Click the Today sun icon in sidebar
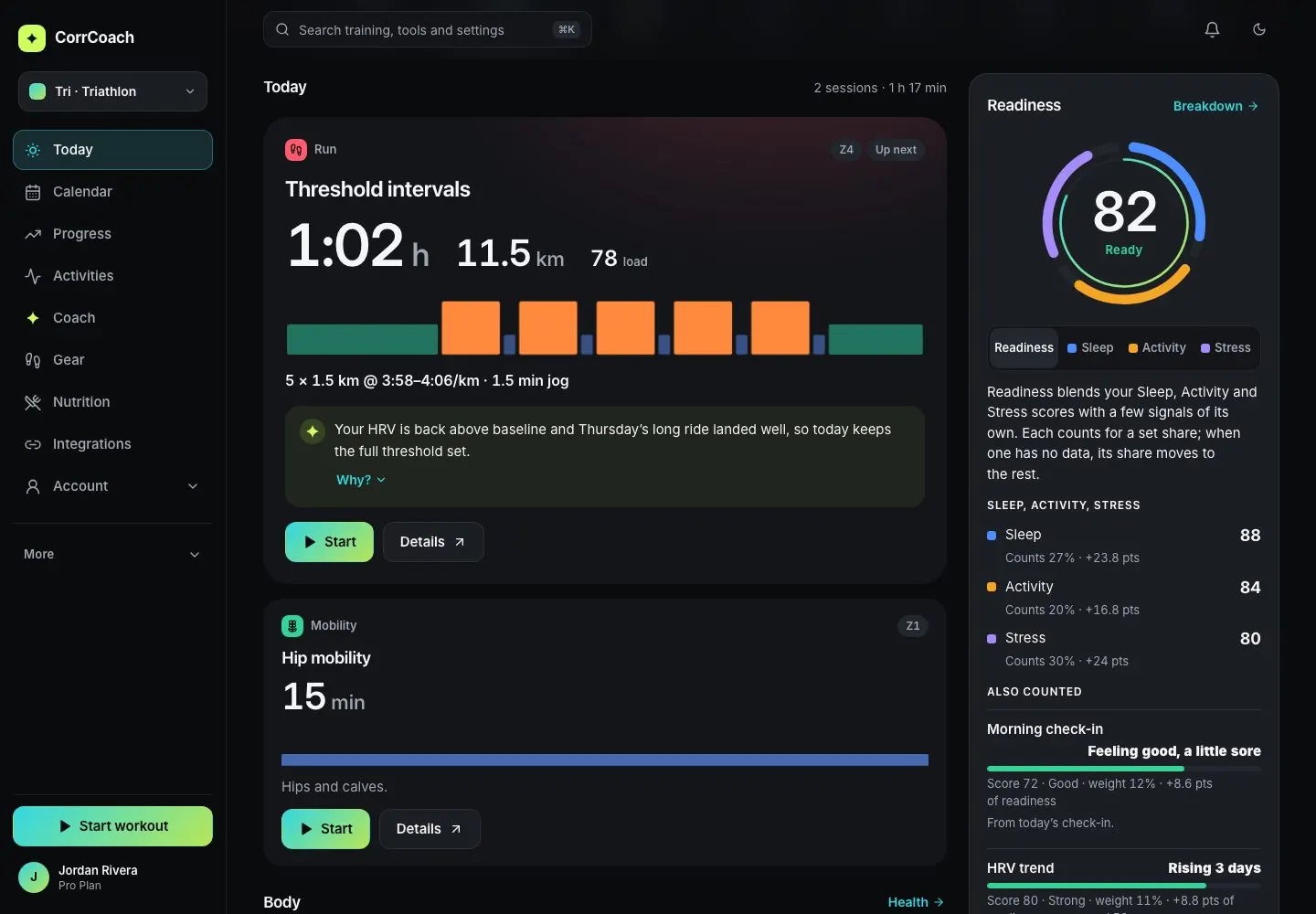 pos(33,150)
